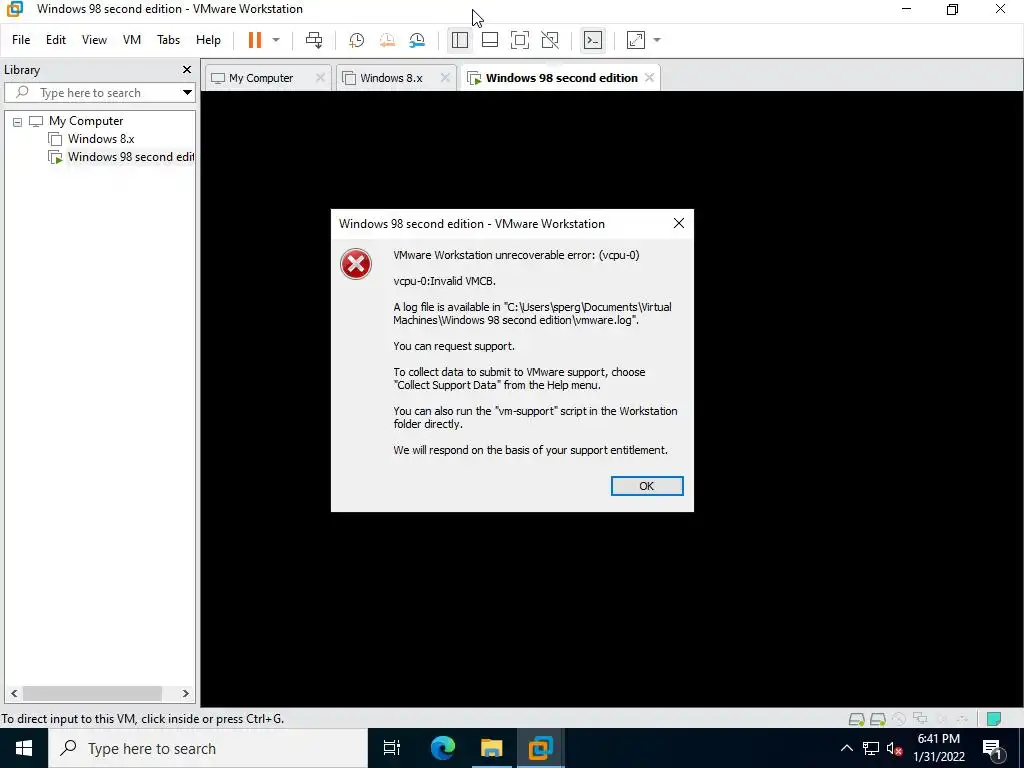Click the orange Suspend/Pause VM button
The height and width of the screenshot is (768, 1024).
click(x=255, y=40)
